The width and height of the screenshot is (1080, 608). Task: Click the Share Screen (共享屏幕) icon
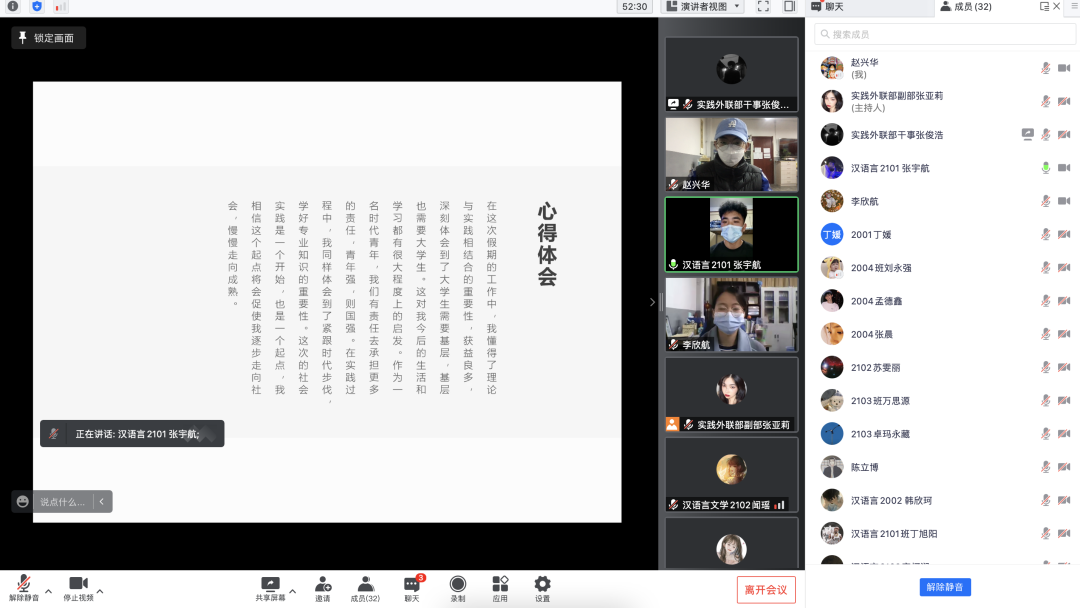click(270, 584)
